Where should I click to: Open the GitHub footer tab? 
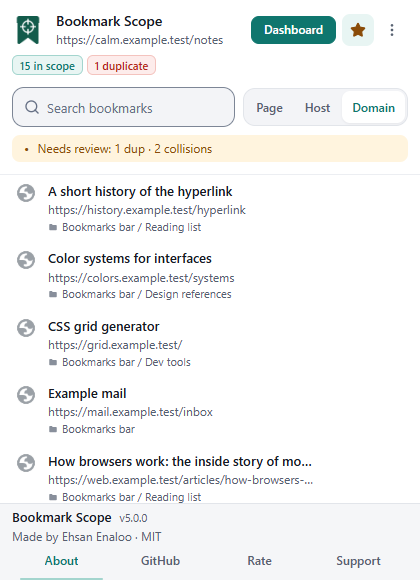[x=160, y=561]
